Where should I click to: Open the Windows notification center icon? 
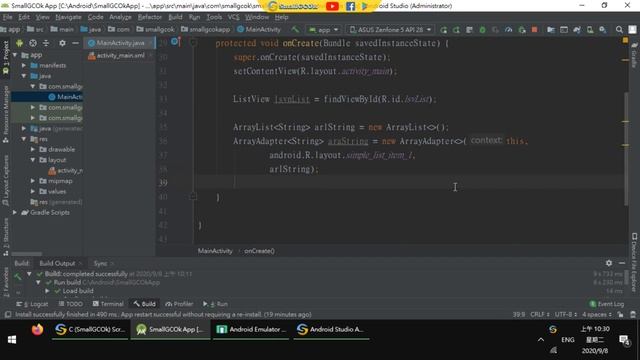tap(624, 340)
